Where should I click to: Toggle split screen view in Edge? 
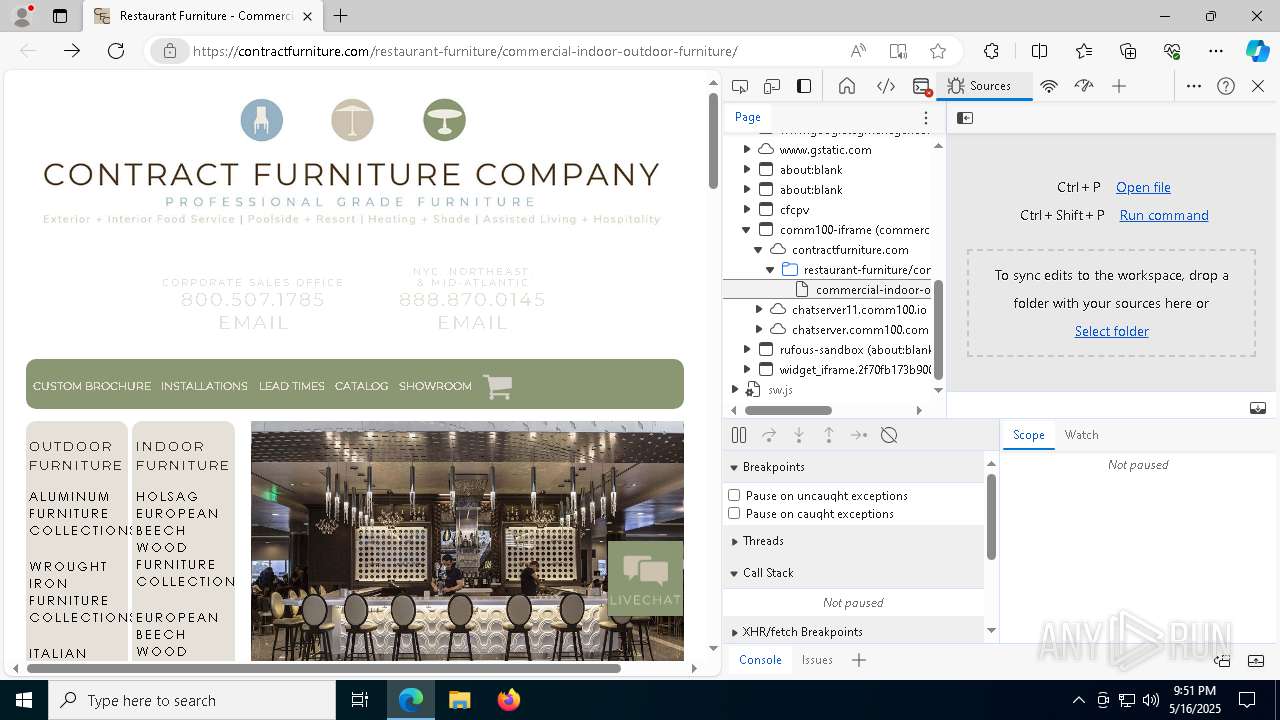pos(1039,51)
